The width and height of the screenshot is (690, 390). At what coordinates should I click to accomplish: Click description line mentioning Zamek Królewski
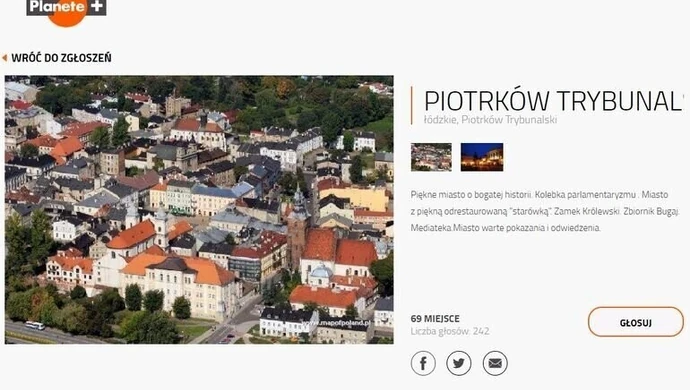click(x=545, y=211)
